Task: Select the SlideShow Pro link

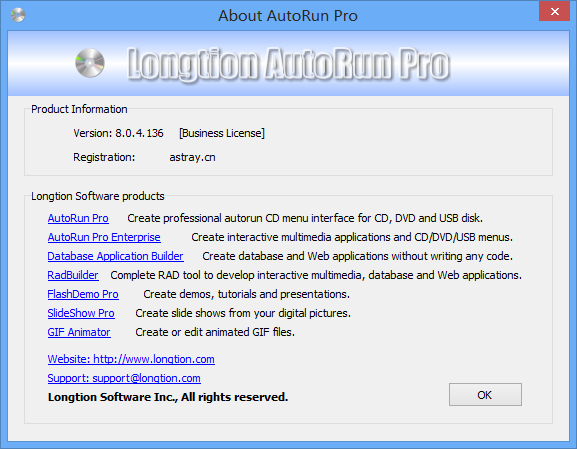Action: pos(81,313)
